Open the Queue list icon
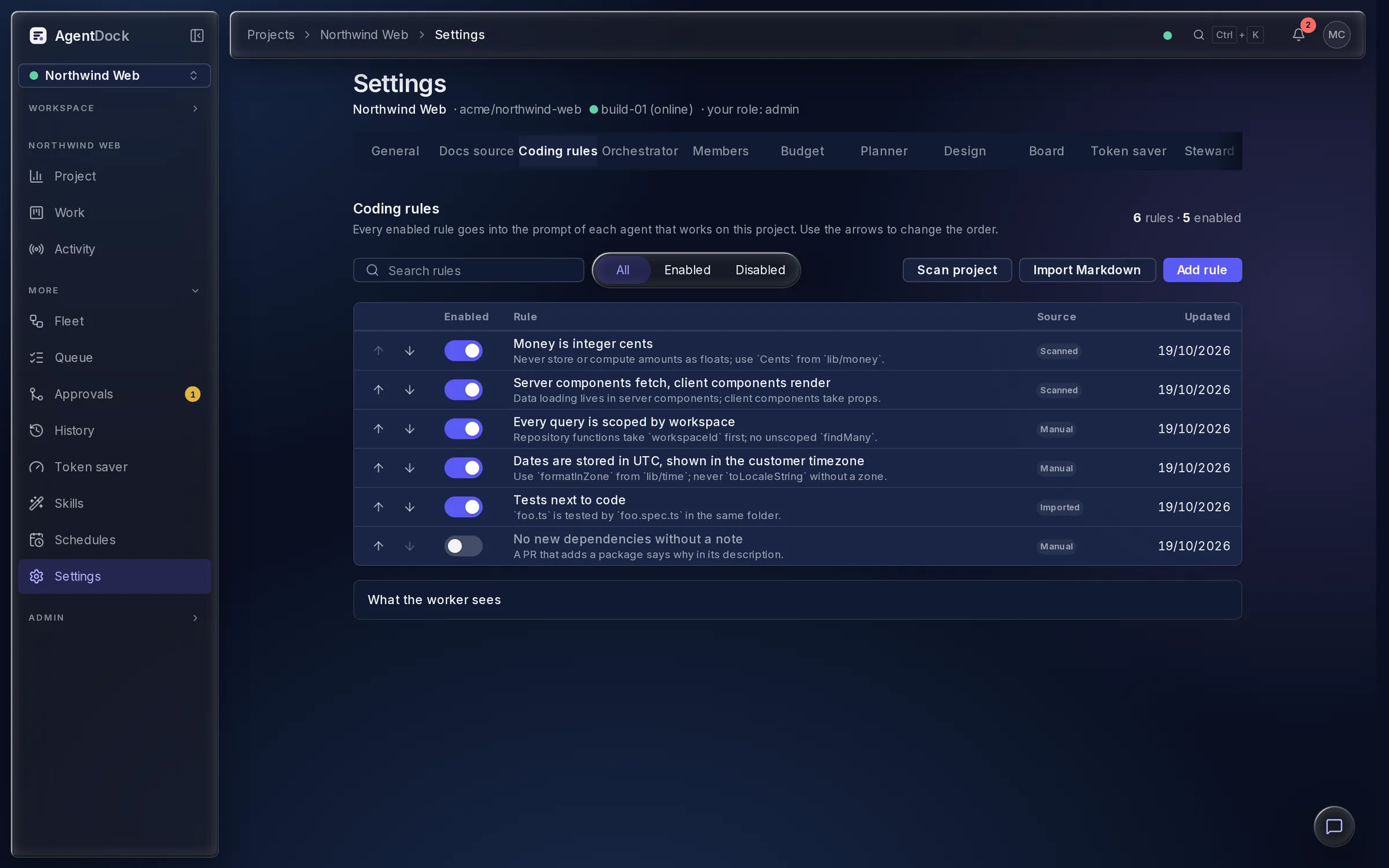Viewport: 1389px width, 868px height. pyautogui.click(x=36, y=358)
